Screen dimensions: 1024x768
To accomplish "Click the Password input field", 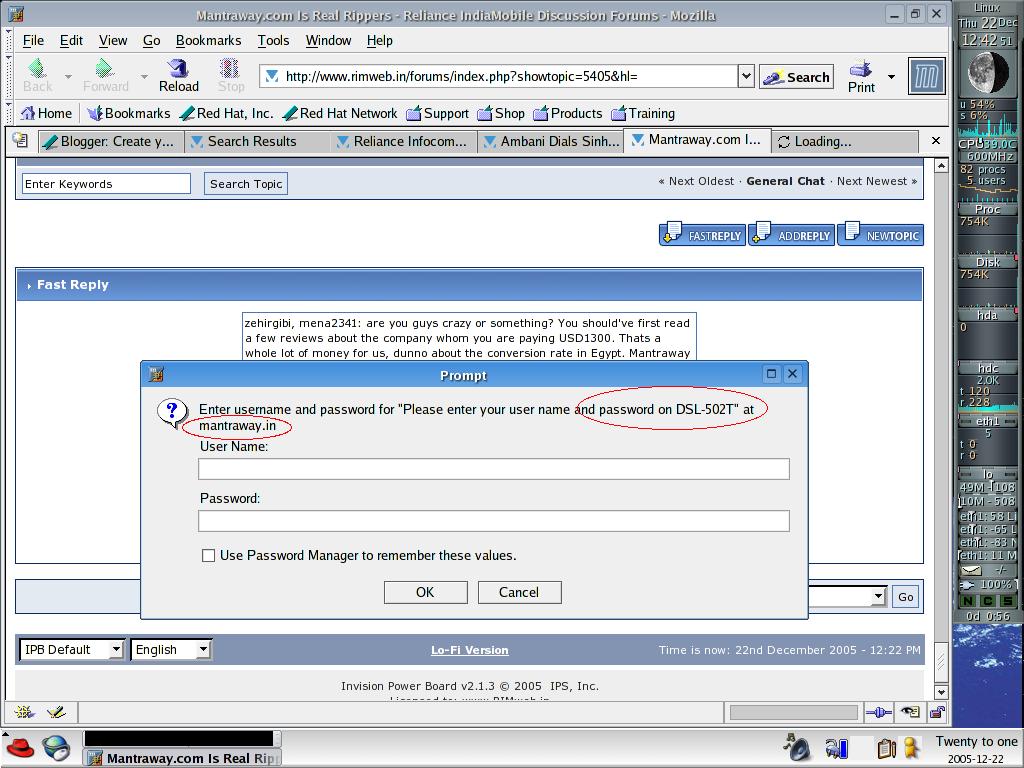I will [494, 521].
